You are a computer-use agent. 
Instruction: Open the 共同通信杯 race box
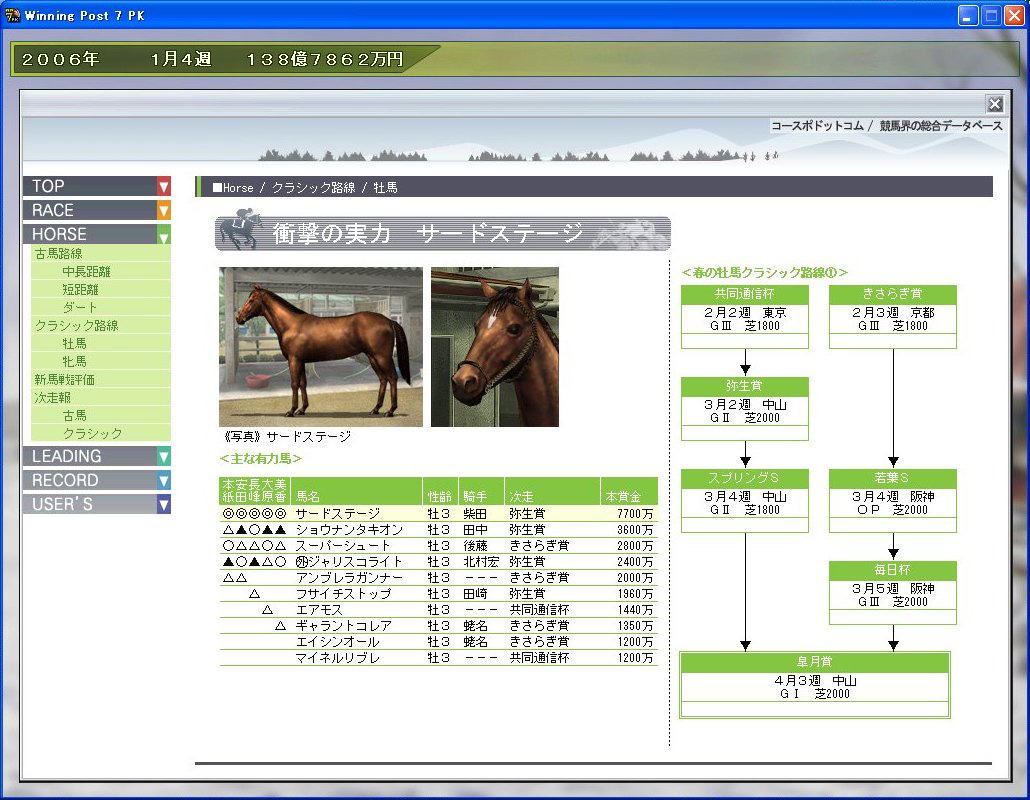point(745,317)
